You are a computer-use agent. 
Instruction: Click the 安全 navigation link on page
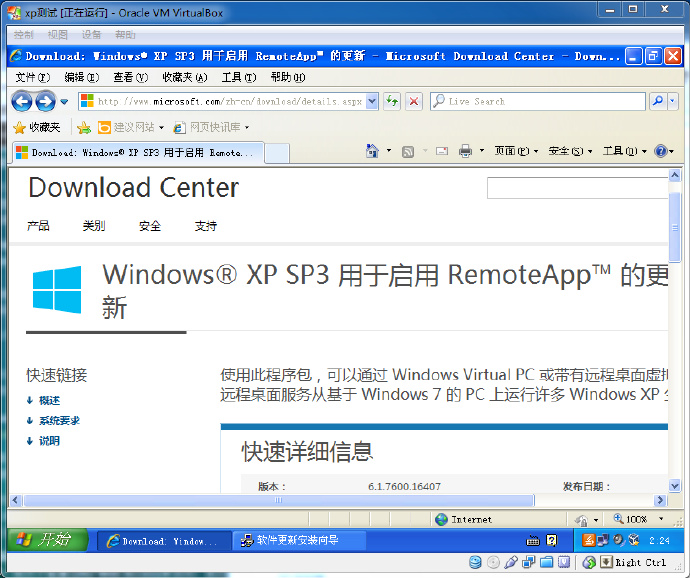tap(150, 226)
